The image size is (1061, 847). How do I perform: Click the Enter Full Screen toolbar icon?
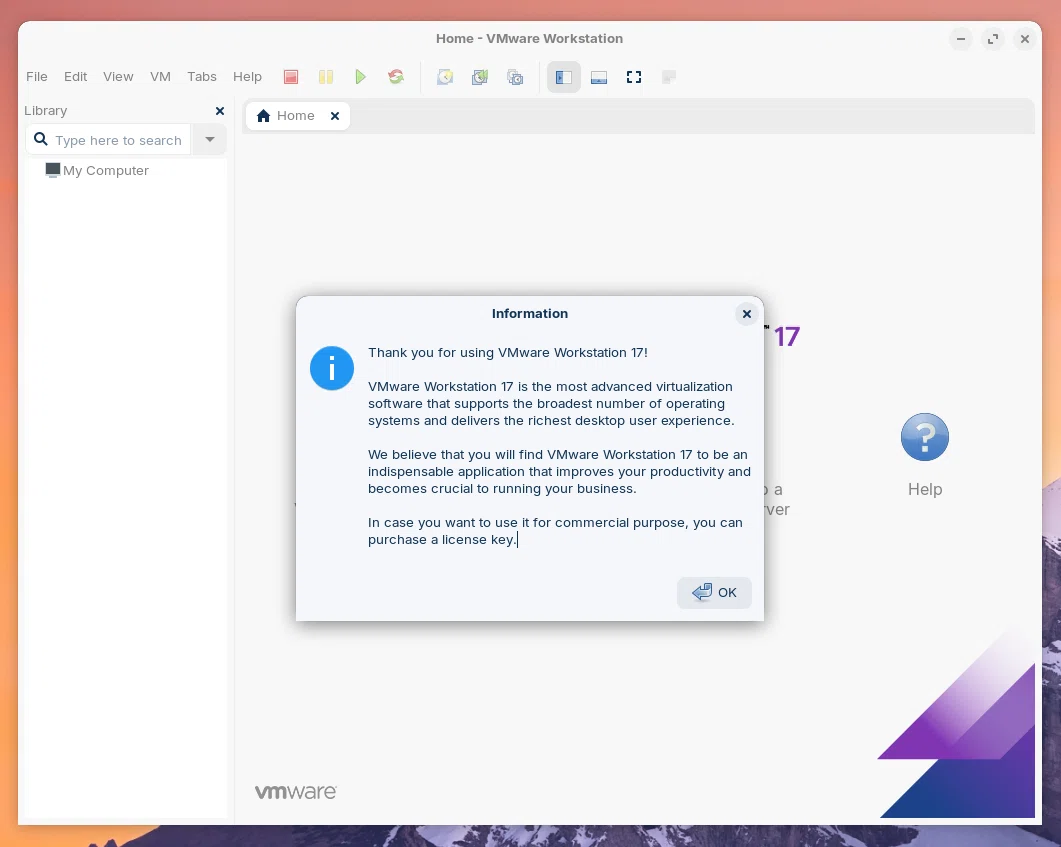click(634, 77)
